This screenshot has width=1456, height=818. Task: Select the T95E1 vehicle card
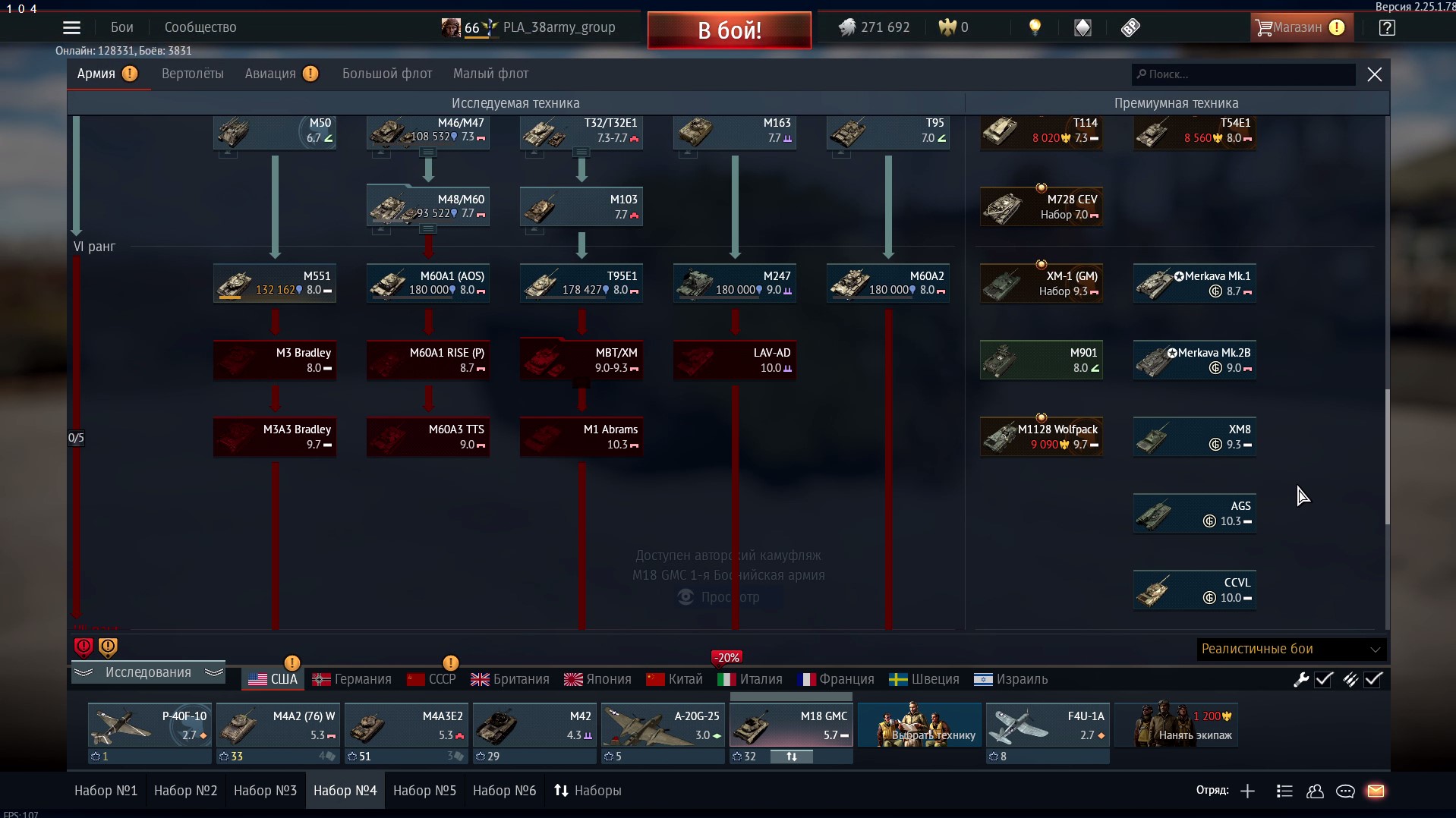point(581,284)
